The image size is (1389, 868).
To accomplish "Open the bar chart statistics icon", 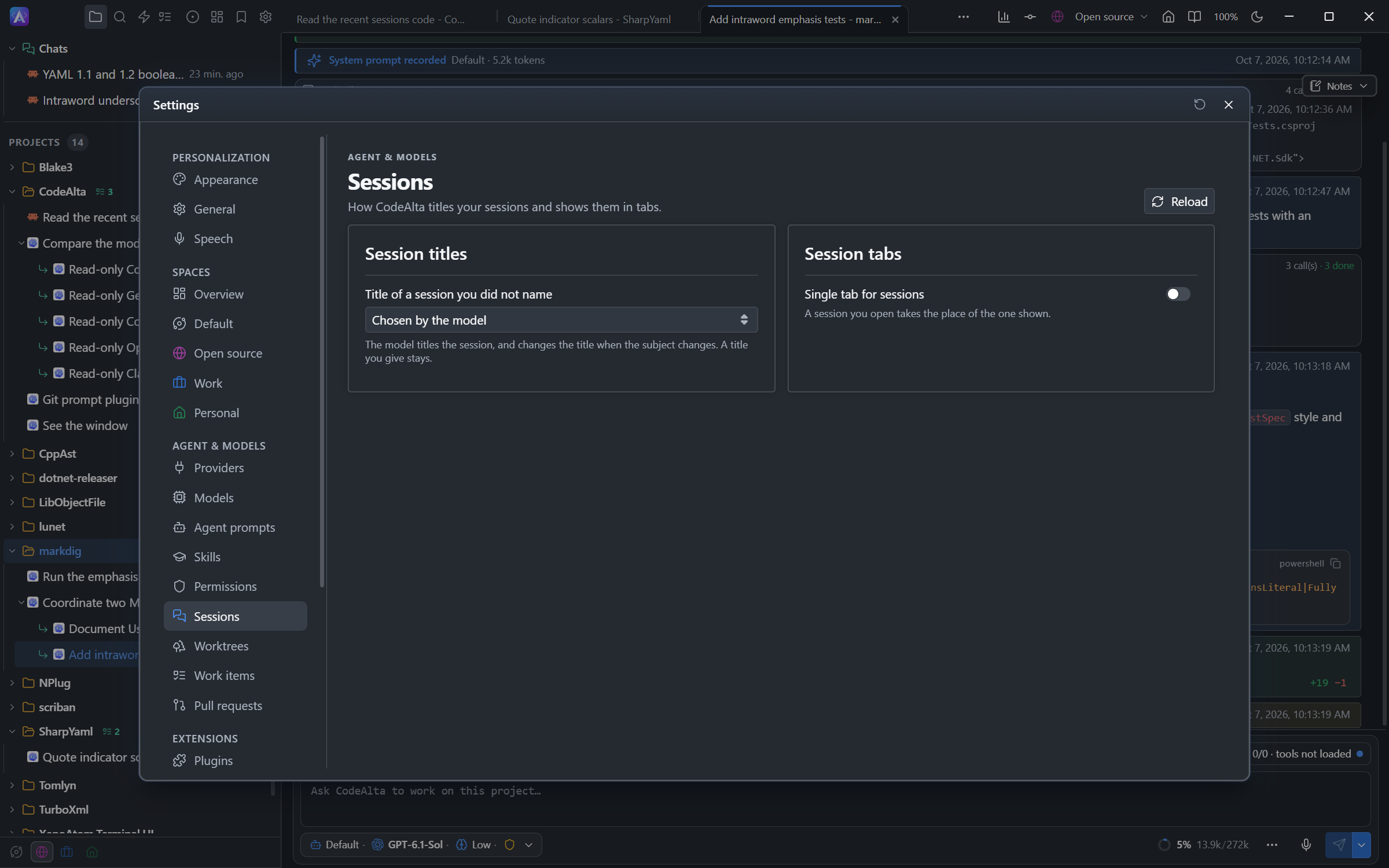I will pyautogui.click(x=1004, y=17).
